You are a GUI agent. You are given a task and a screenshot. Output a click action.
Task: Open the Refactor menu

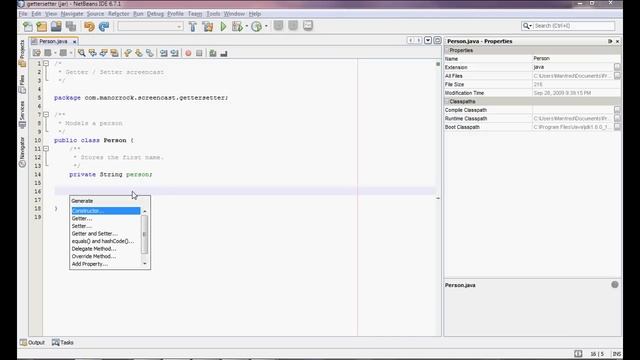[x=118, y=13]
